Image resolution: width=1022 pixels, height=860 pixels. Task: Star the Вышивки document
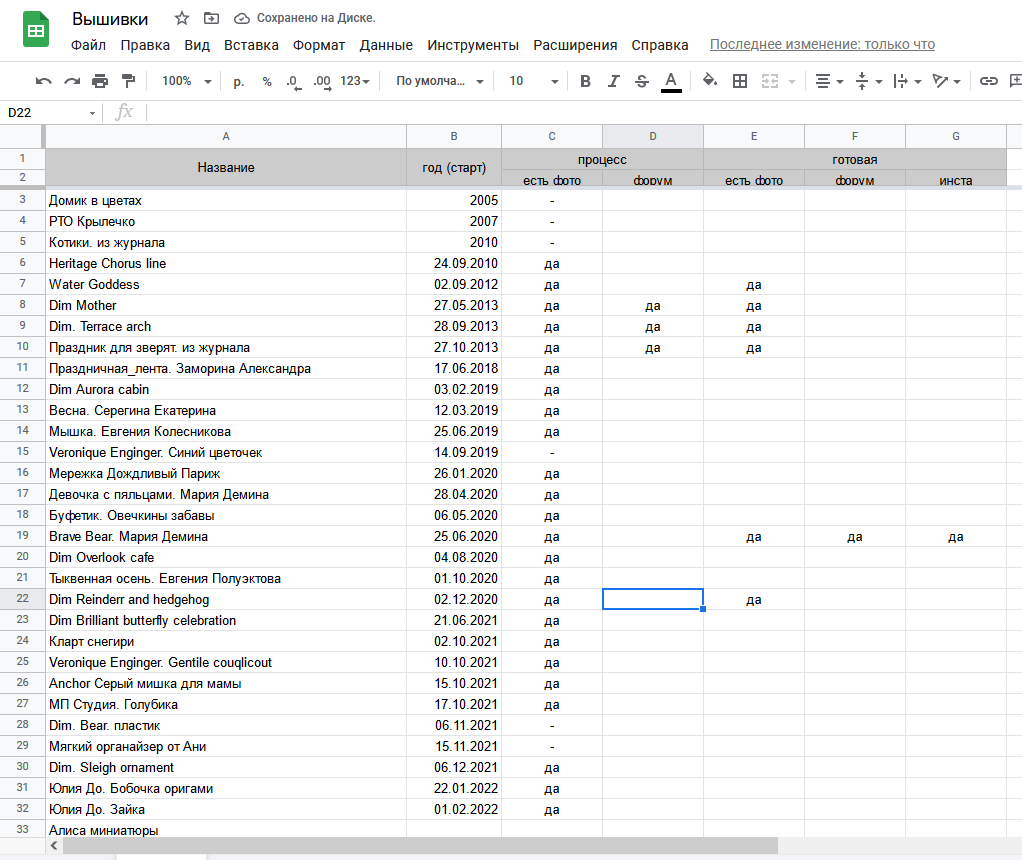[181, 18]
